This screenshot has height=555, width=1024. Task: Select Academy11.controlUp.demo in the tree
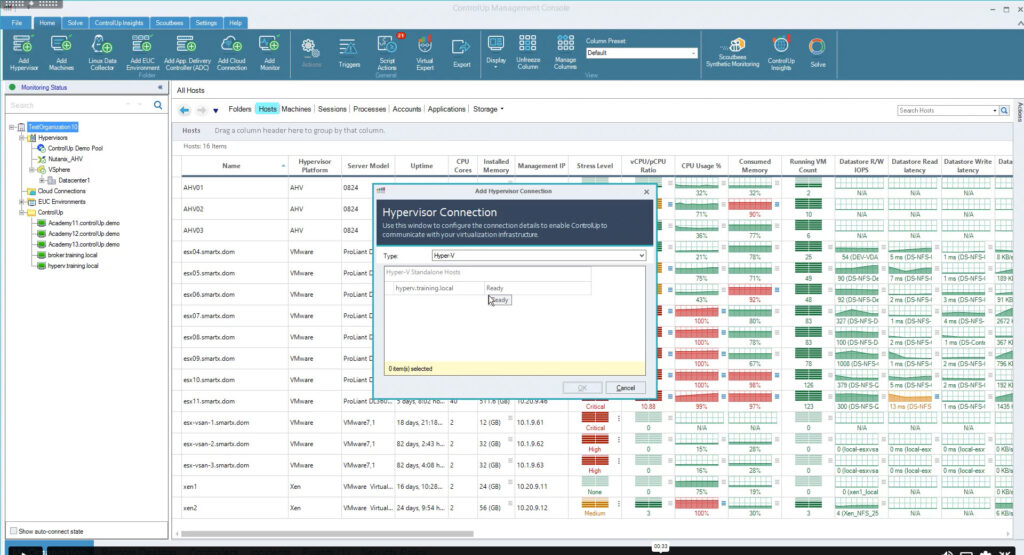pyautogui.click(x=78, y=223)
